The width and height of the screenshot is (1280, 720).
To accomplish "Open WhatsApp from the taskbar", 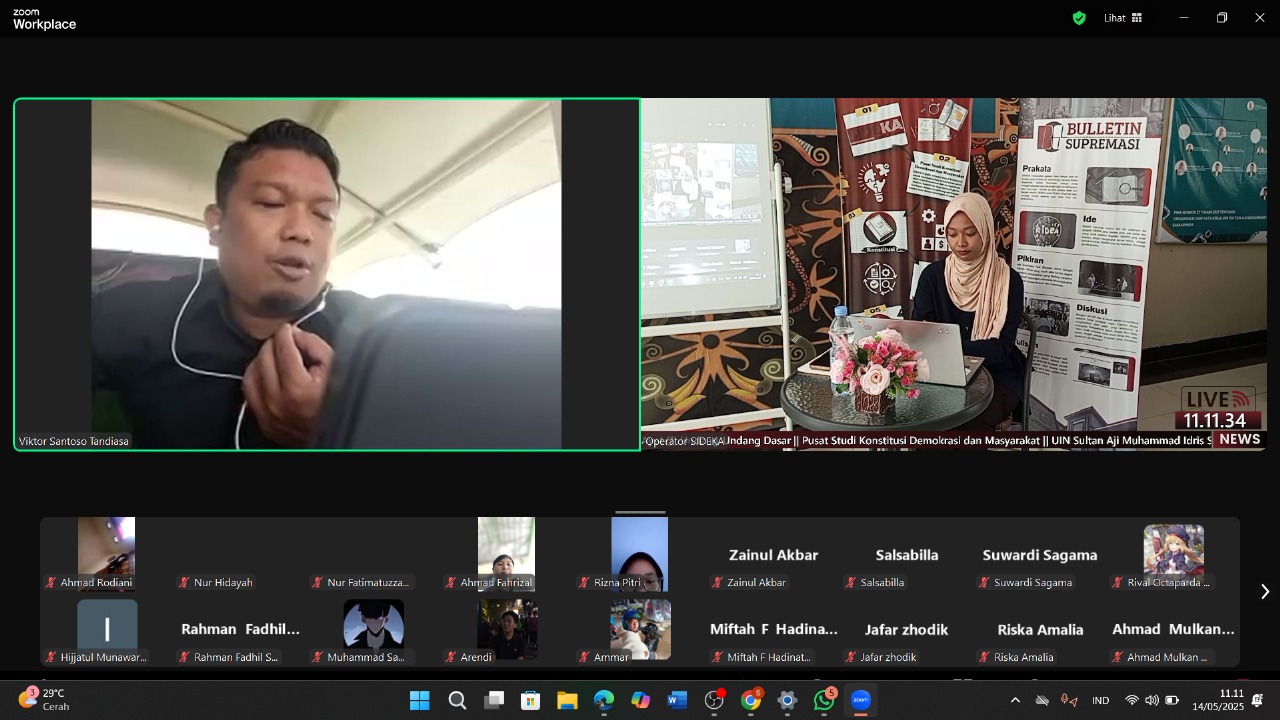I will click(824, 700).
